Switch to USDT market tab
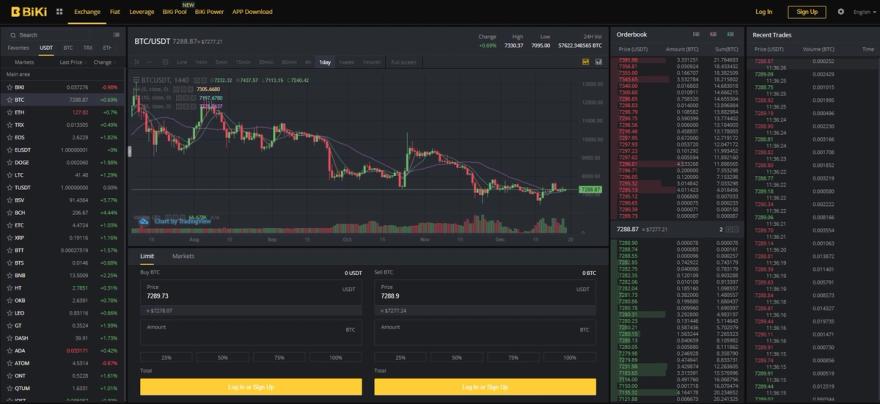 pyautogui.click(x=46, y=48)
